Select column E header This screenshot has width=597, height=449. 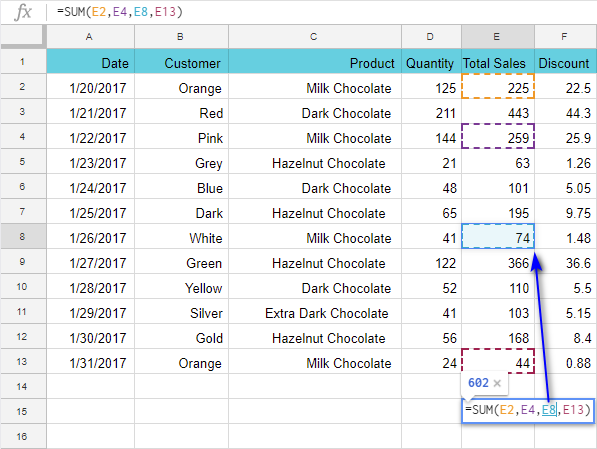click(x=498, y=37)
